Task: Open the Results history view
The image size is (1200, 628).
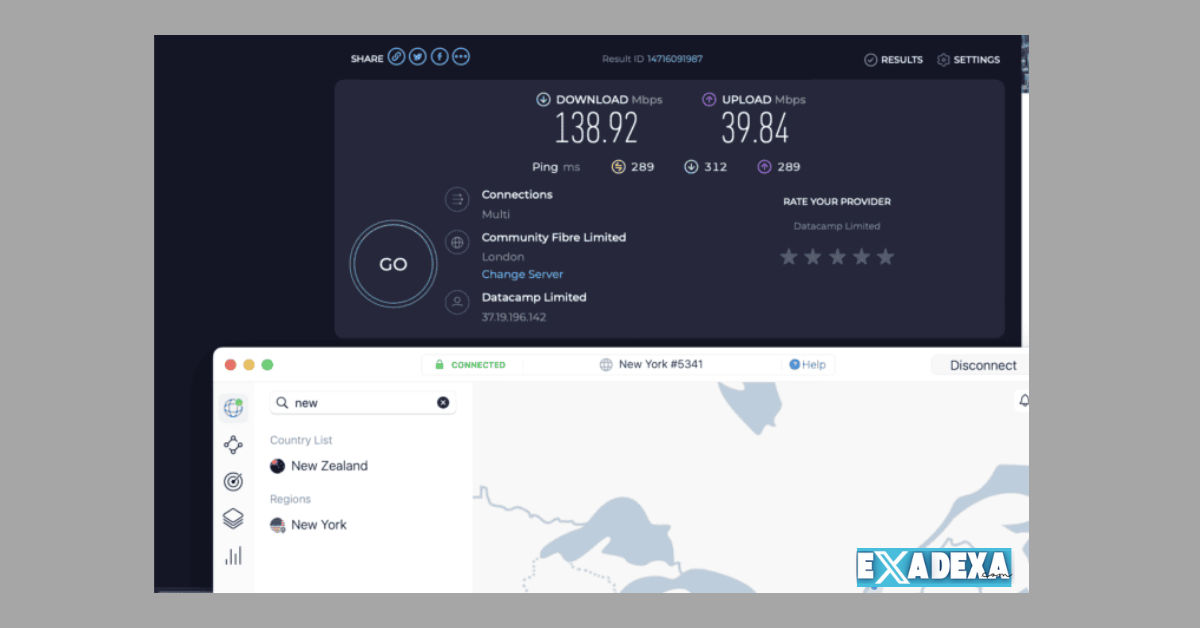Action: (x=892, y=59)
